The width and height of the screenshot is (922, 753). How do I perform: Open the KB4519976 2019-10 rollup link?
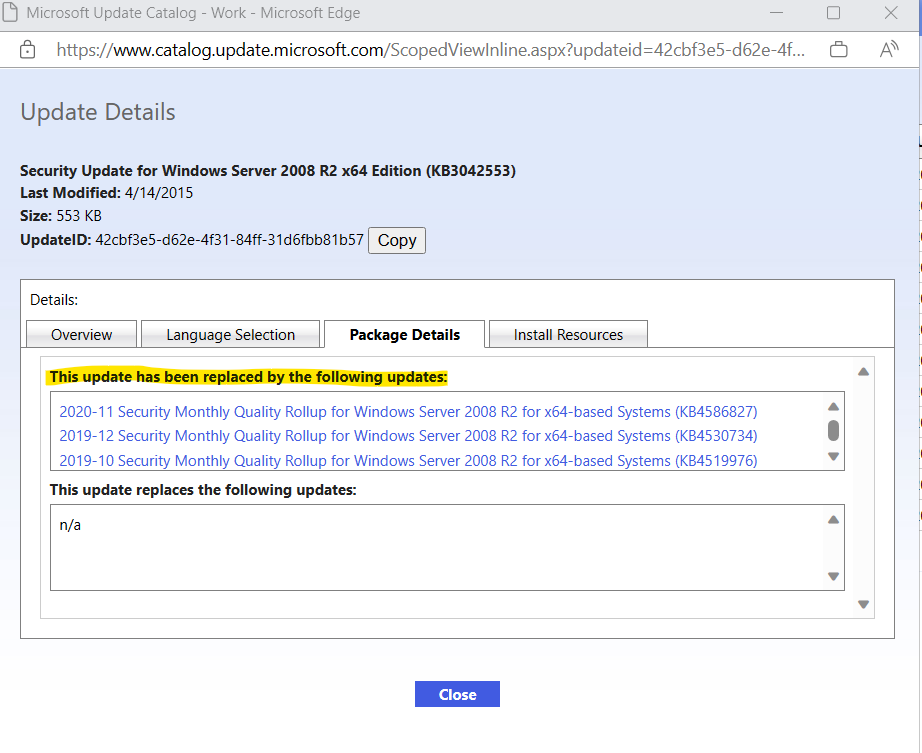pos(408,460)
